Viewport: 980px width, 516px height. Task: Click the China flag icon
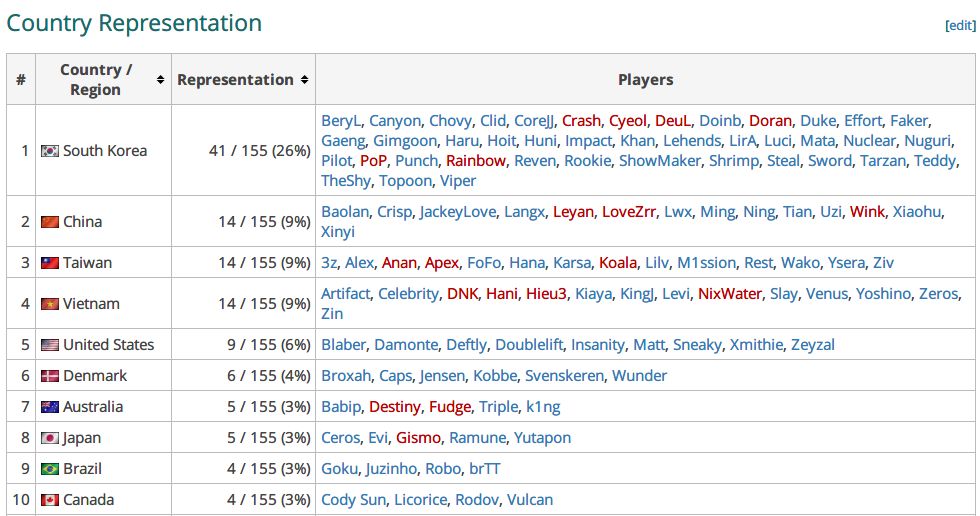pos(50,222)
